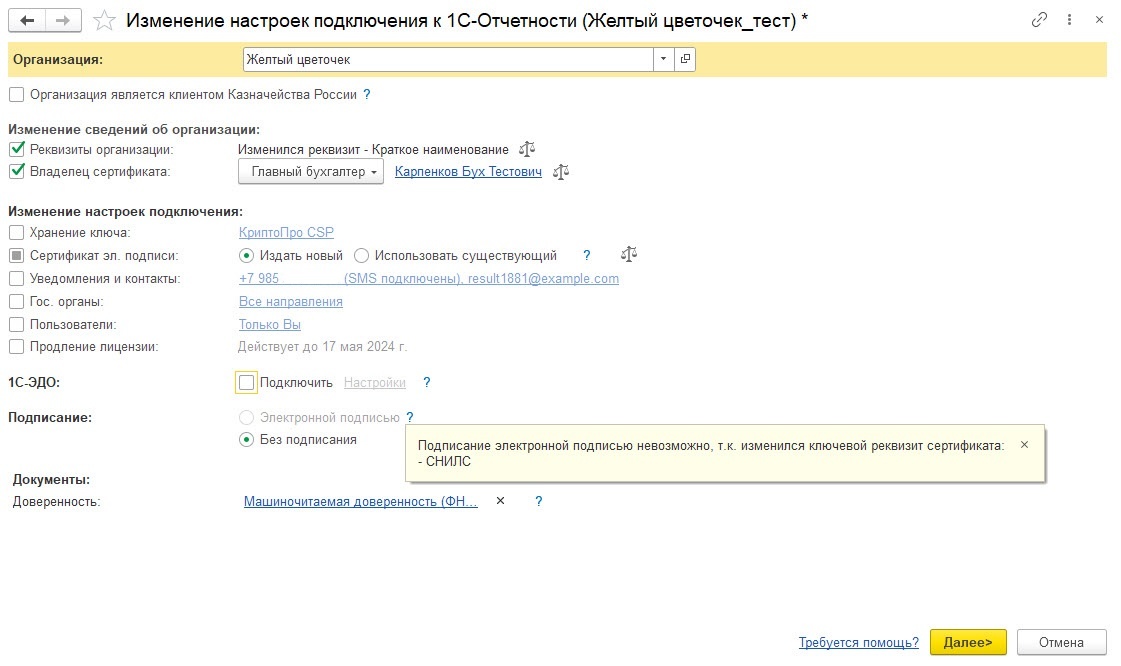Show help for Казначейство России option
The image size is (1121, 666).
tap(367, 94)
